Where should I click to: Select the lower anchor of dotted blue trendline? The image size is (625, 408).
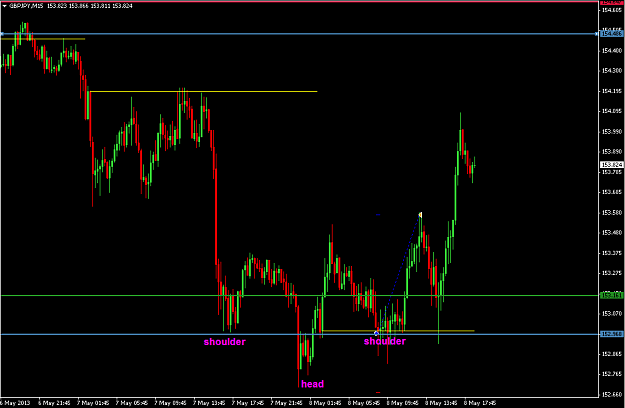point(376,333)
